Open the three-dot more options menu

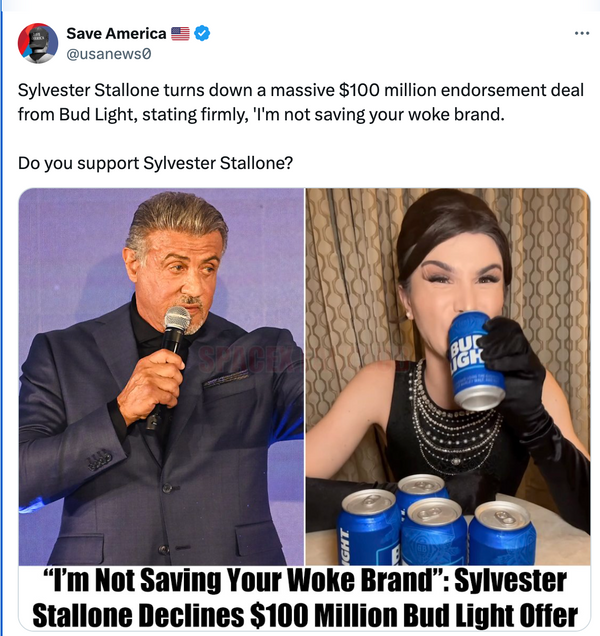(582, 33)
